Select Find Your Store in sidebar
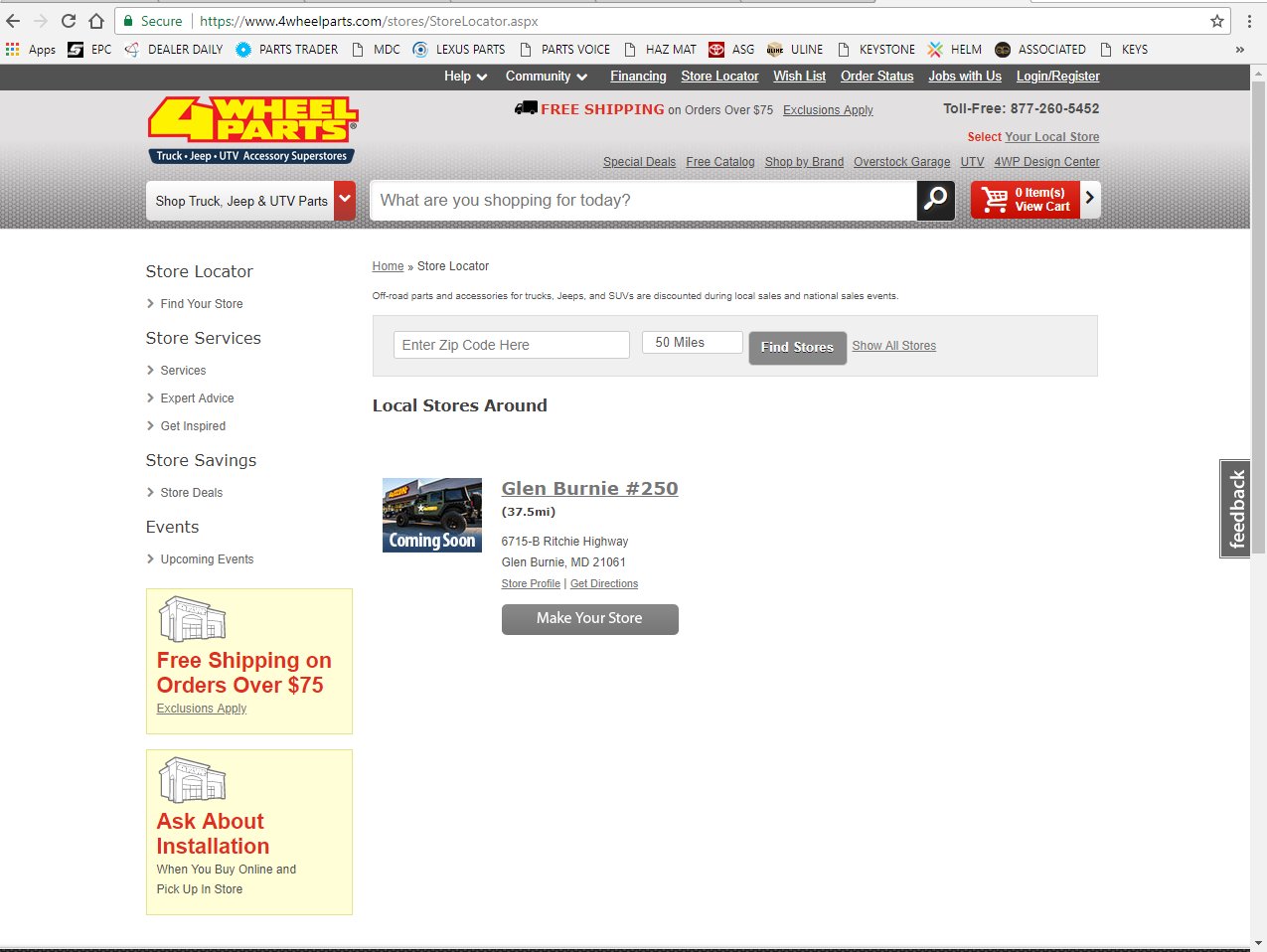The image size is (1267, 952). coord(202,304)
